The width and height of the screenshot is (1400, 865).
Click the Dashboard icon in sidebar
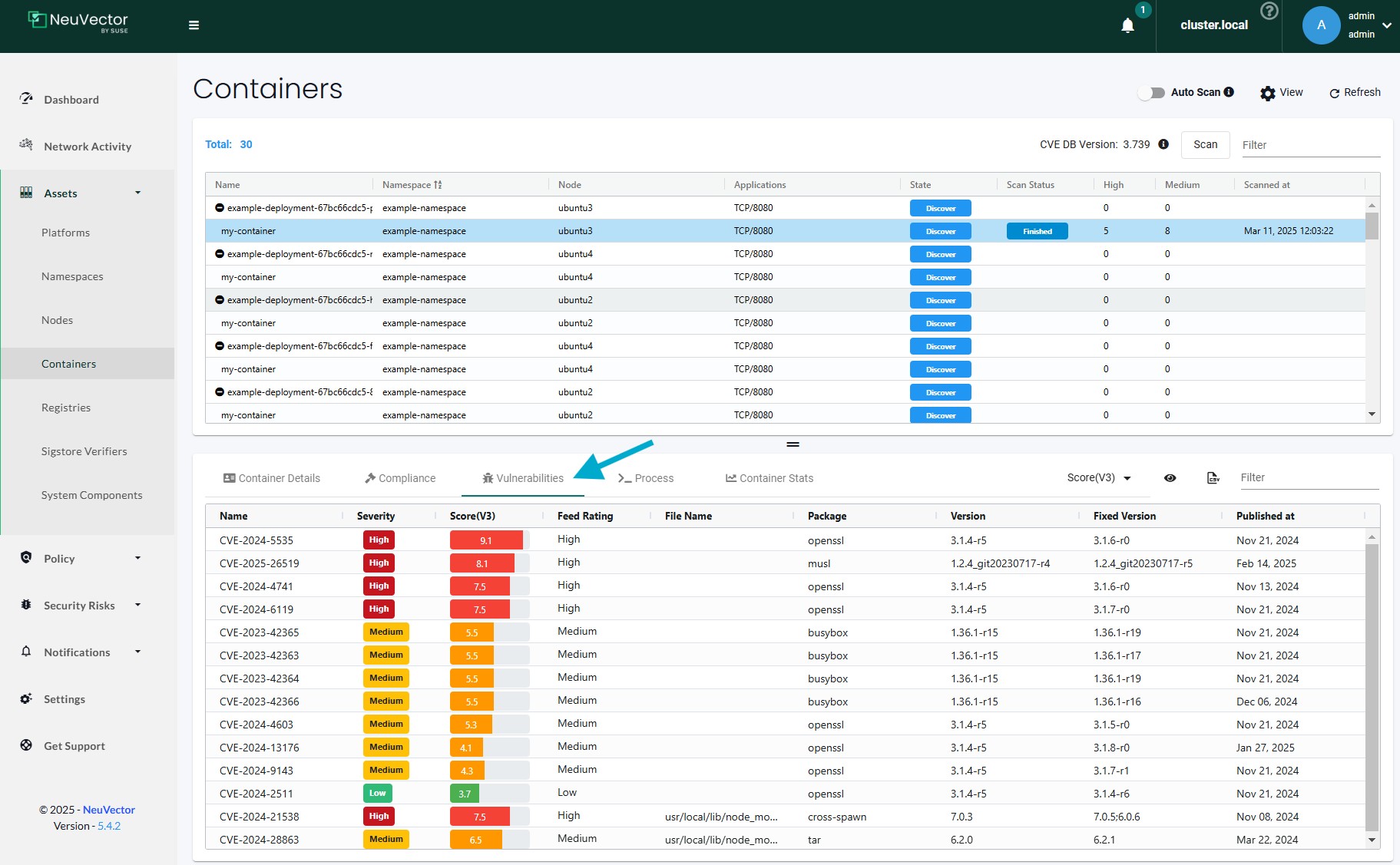pyautogui.click(x=27, y=98)
